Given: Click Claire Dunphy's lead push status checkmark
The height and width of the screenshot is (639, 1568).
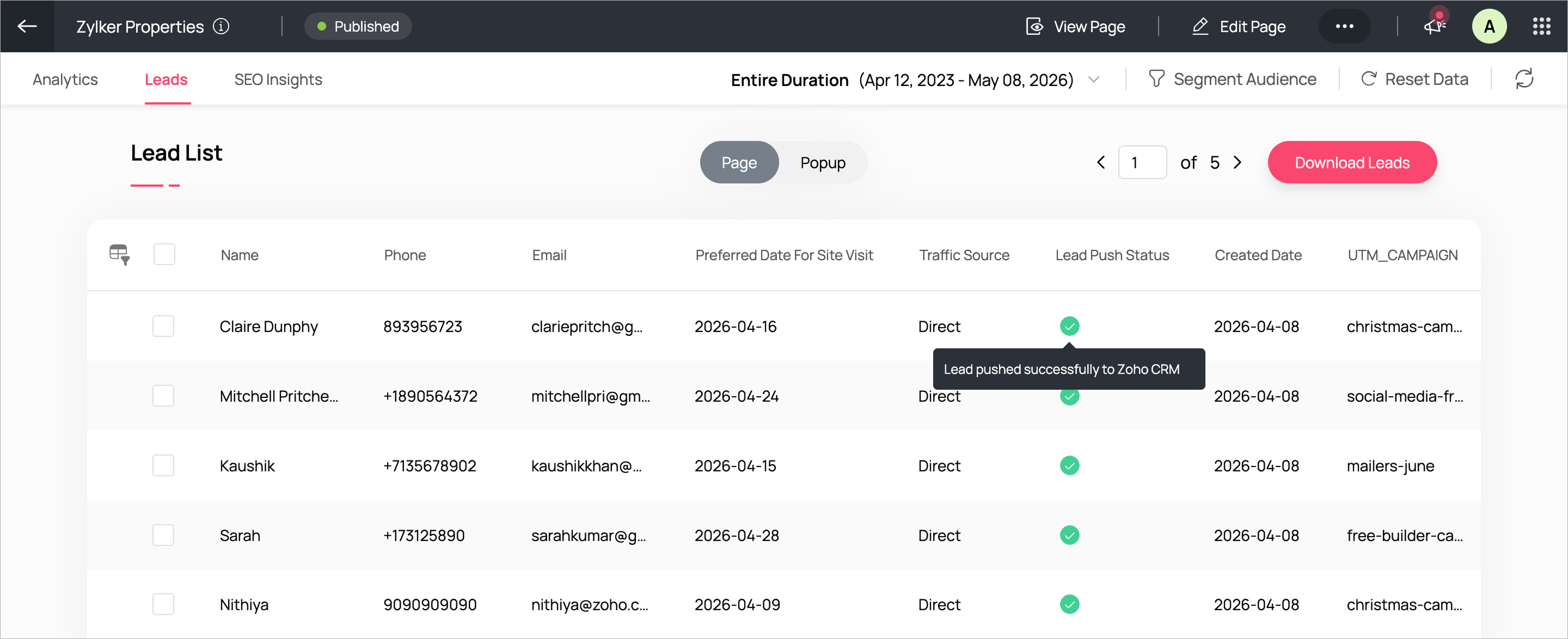Looking at the screenshot, I should pos(1069,326).
